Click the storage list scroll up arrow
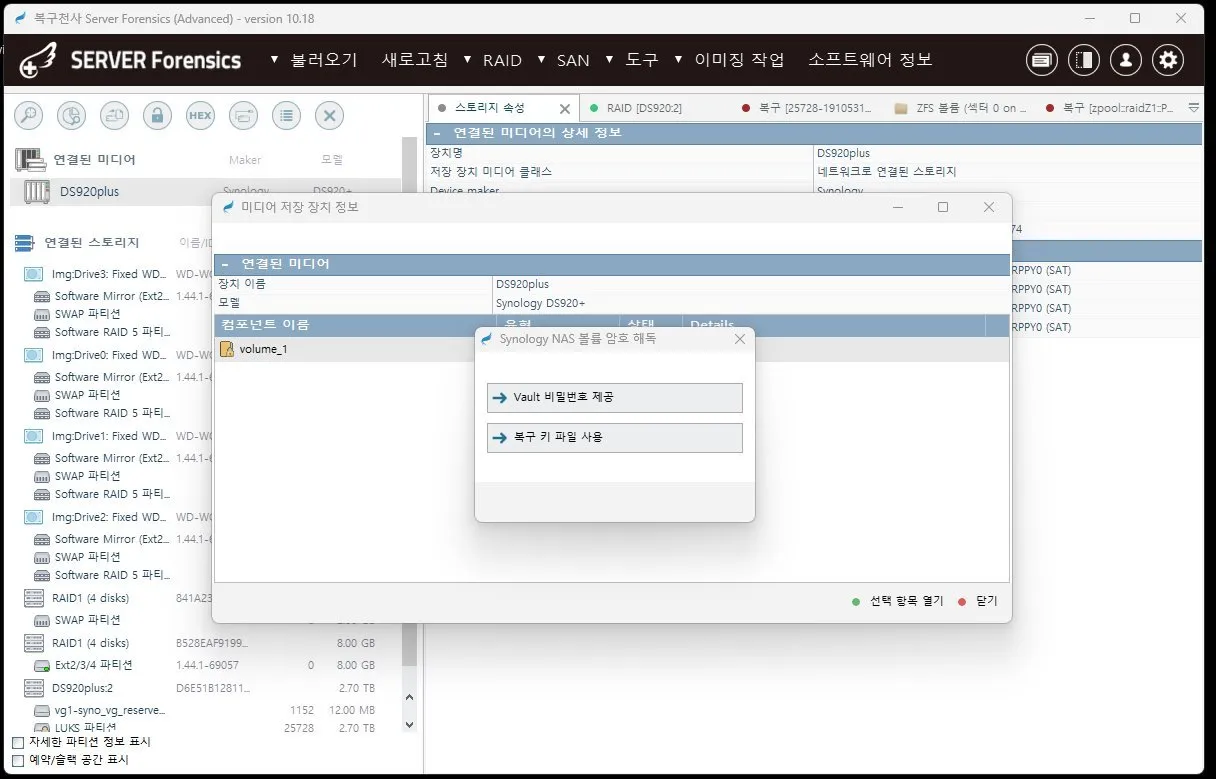Image resolution: width=1216 pixels, height=779 pixels. 409,698
